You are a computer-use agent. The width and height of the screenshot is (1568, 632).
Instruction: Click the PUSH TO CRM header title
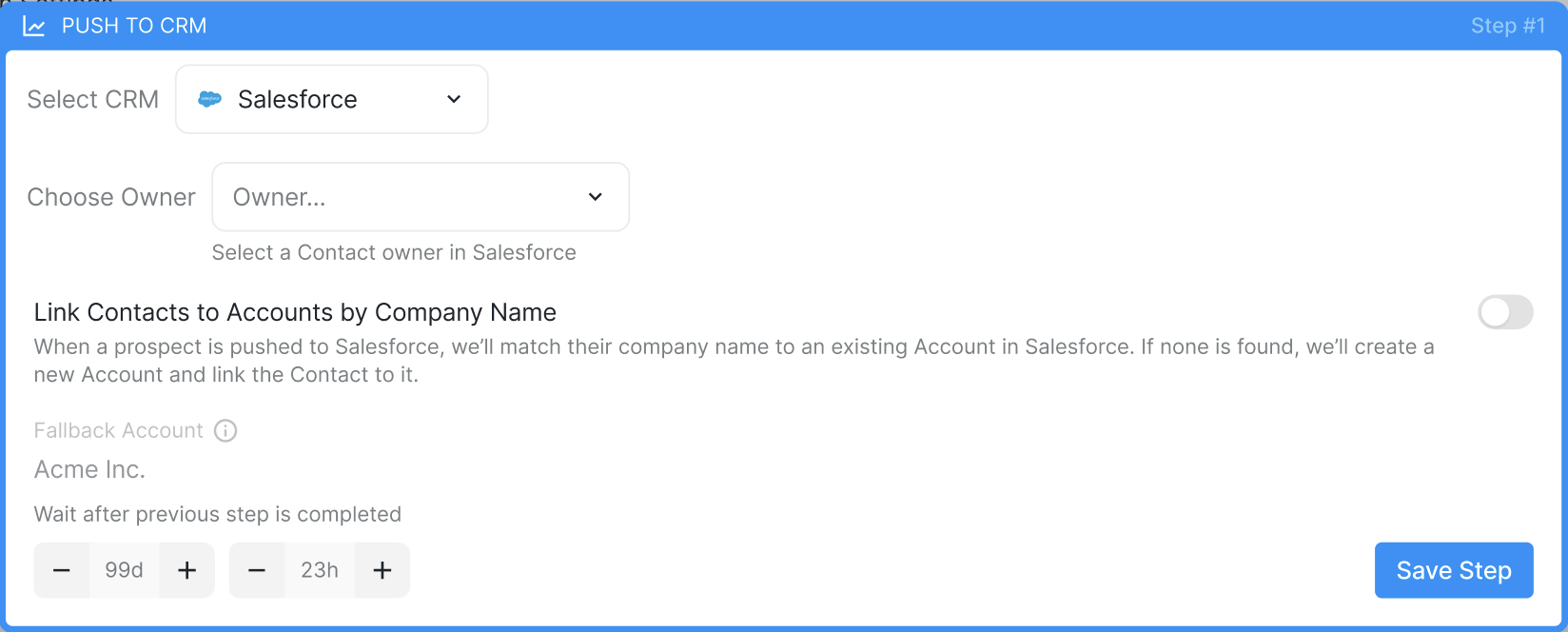click(134, 26)
